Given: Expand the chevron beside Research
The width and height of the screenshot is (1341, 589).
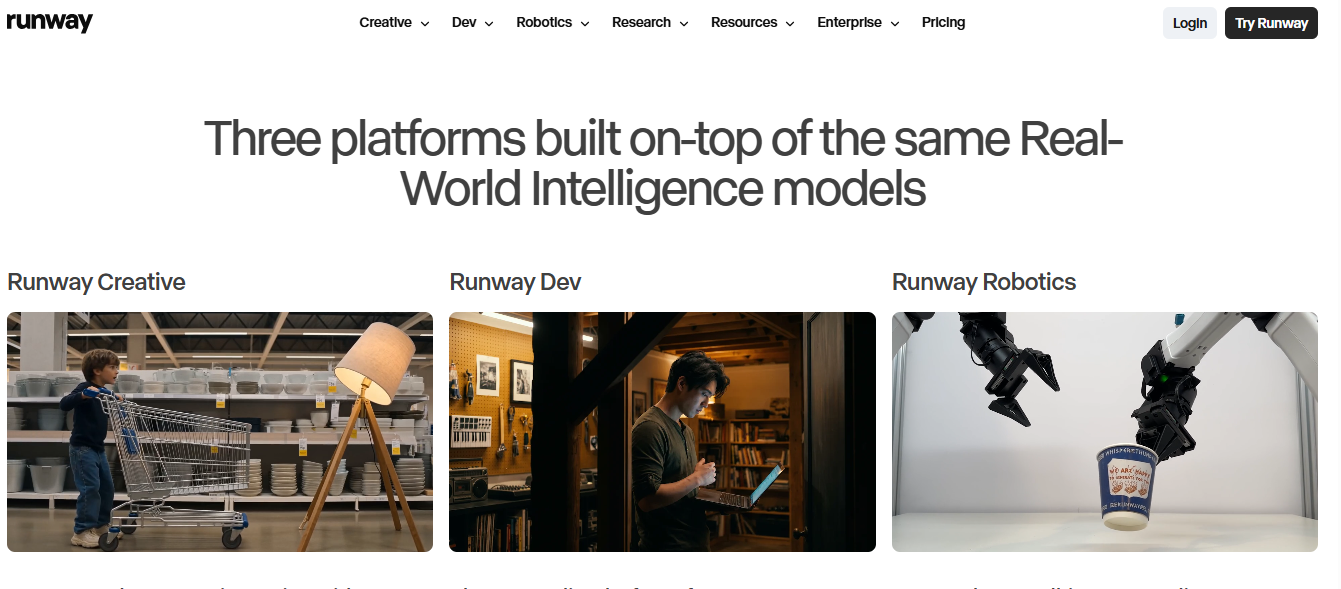Looking at the screenshot, I should click(684, 23).
